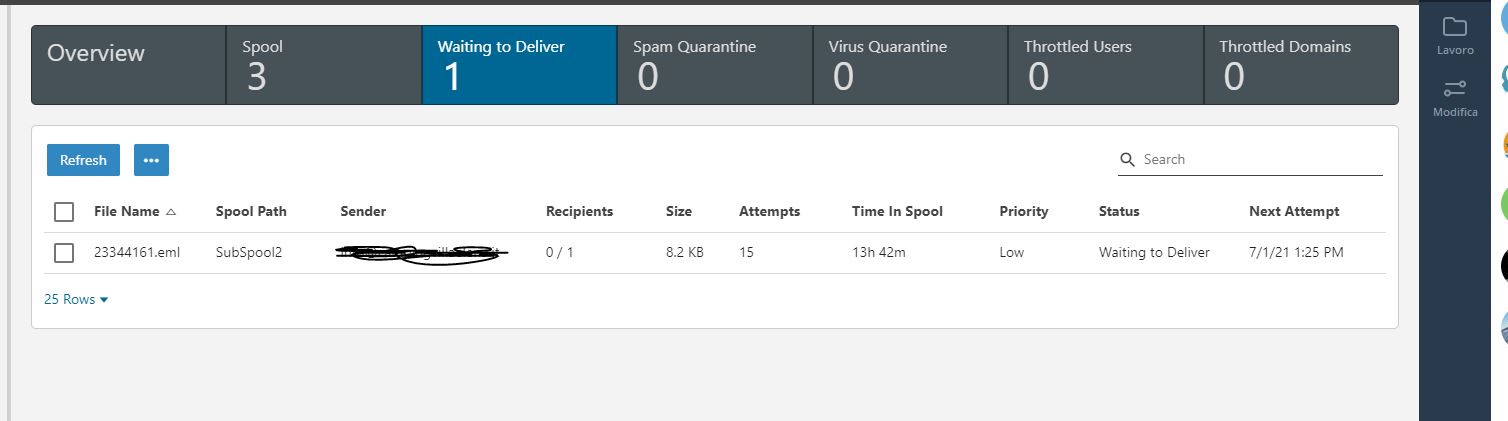Click the Lavoro folder icon
The image size is (1508, 421).
click(1455, 27)
